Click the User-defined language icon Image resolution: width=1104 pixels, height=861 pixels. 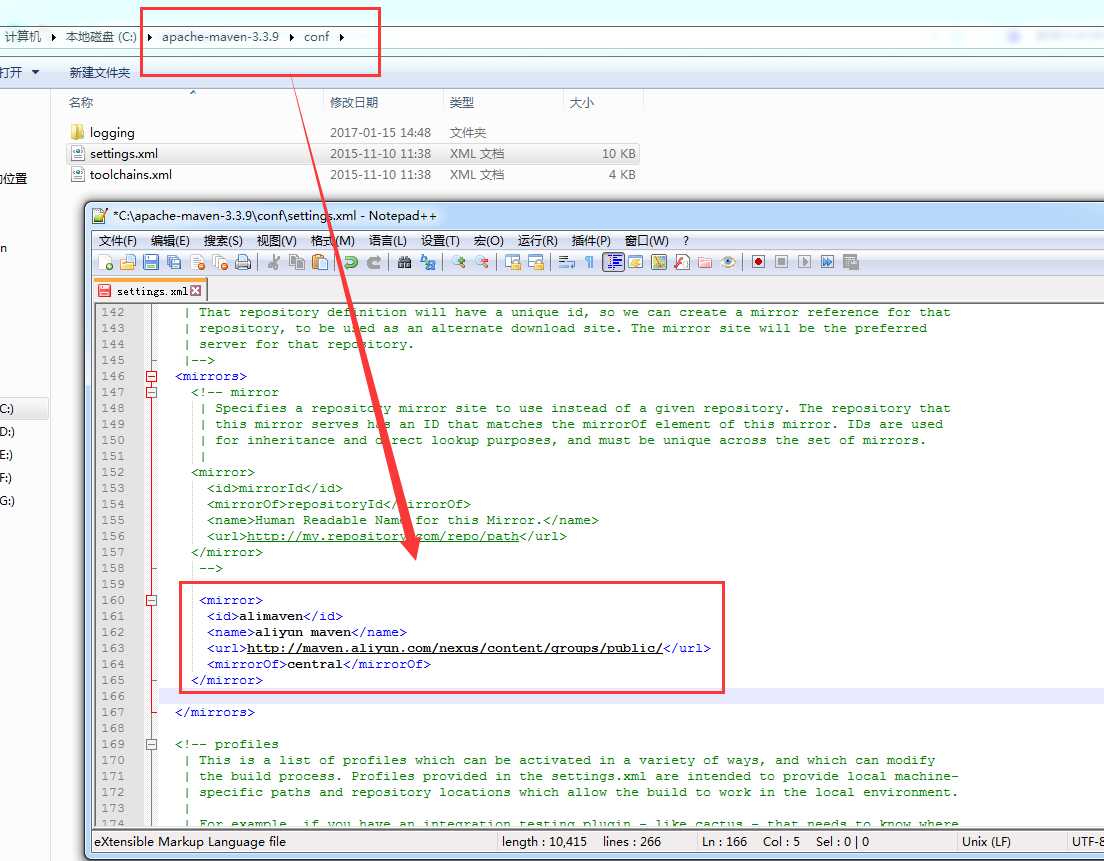pyautogui.click(x=636, y=263)
